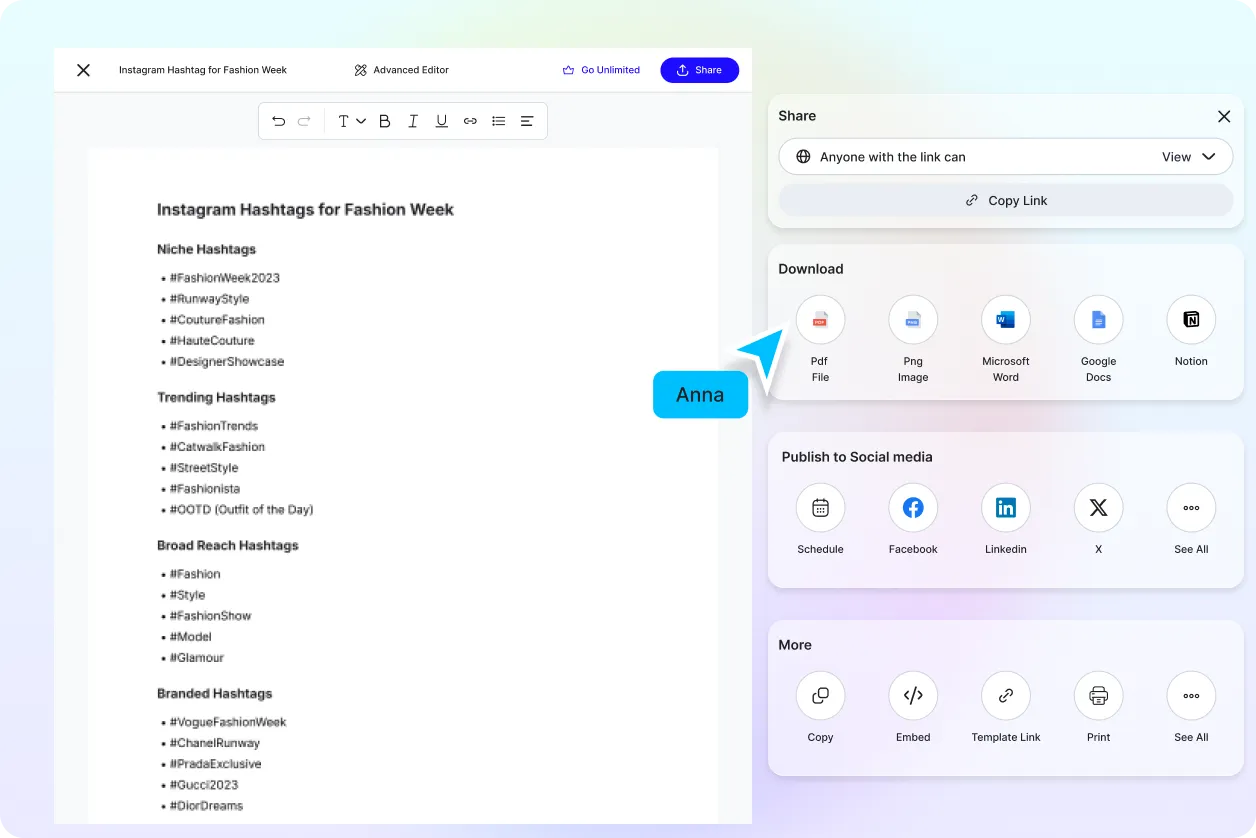Export as Png Image
This screenshot has height=838, width=1256.
point(913,319)
